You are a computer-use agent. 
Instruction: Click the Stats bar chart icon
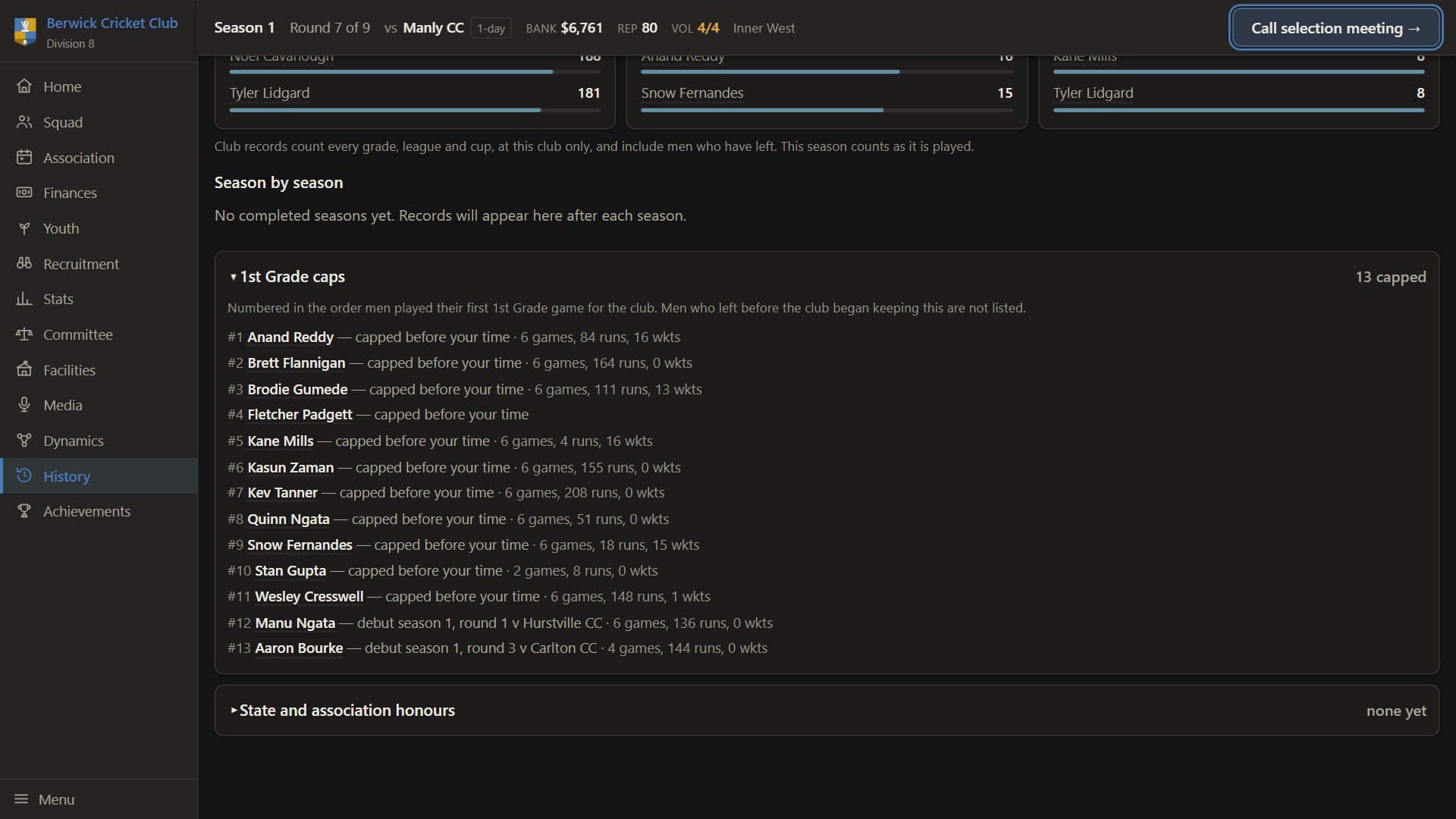point(24,299)
